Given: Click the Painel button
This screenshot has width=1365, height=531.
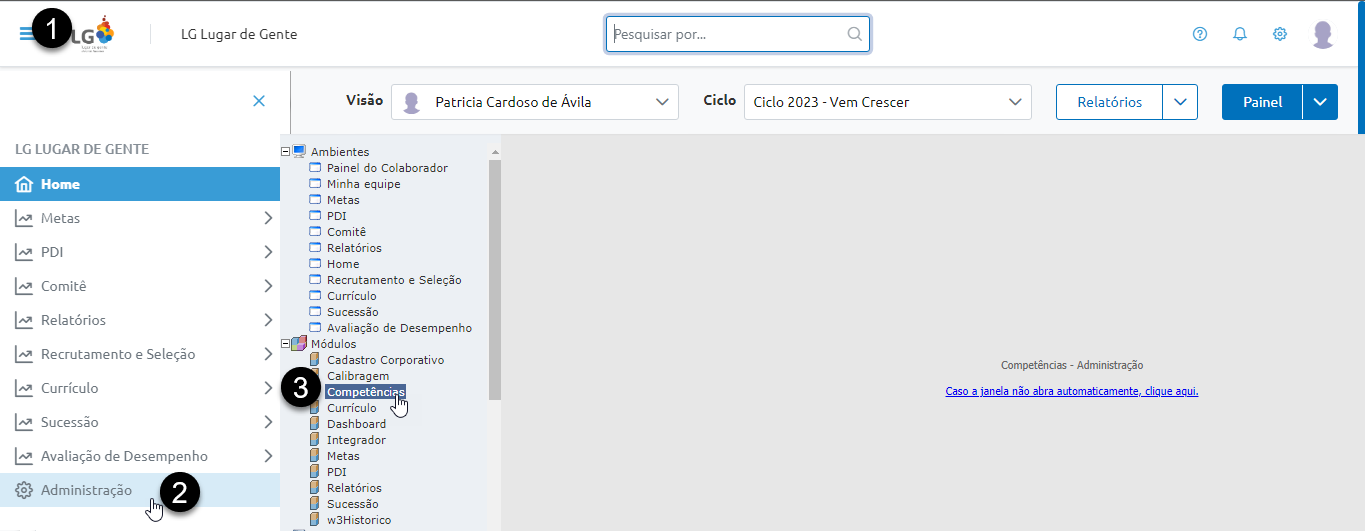Looking at the screenshot, I should 1262,102.
